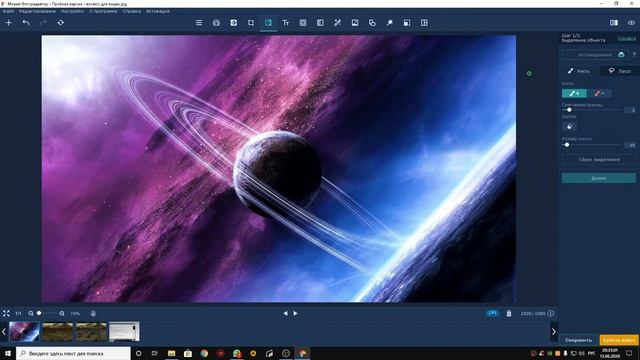
Task: Toggle the before/after comparison view
Action: click(x=614, y=23)
